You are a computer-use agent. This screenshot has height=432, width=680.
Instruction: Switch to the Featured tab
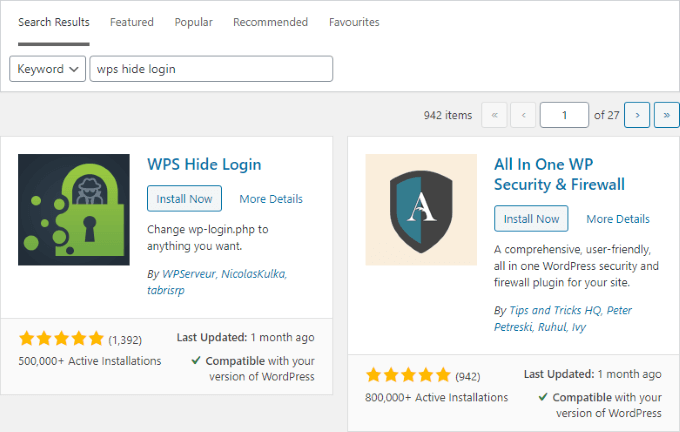point(132,22)
